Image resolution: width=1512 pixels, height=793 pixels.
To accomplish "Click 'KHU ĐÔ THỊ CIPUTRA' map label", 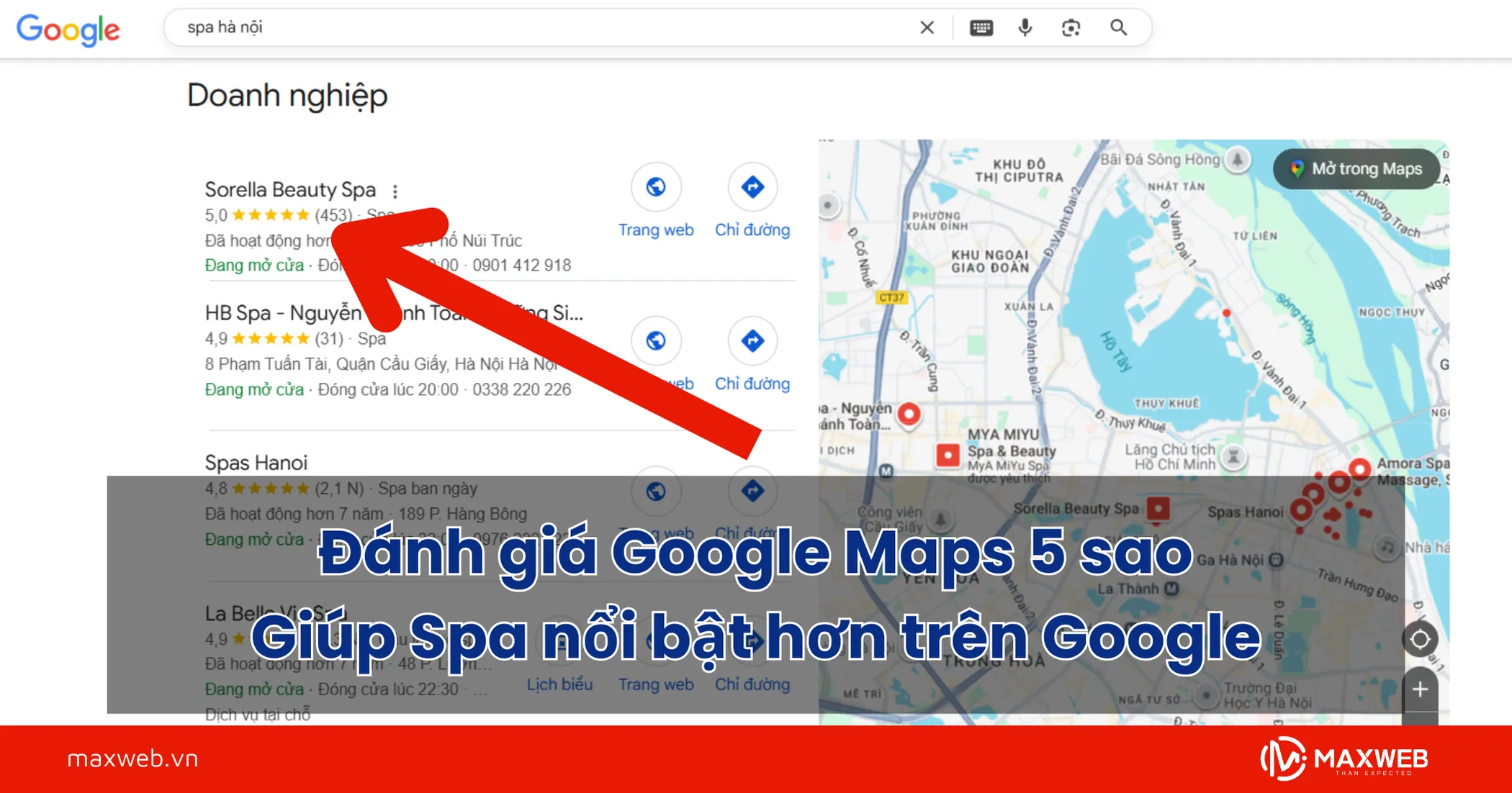I will [x=1018, y=171].
